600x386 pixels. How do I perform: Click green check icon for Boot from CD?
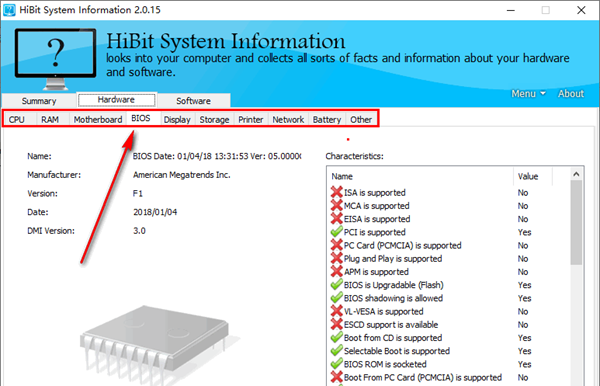(x=336, y=337)
